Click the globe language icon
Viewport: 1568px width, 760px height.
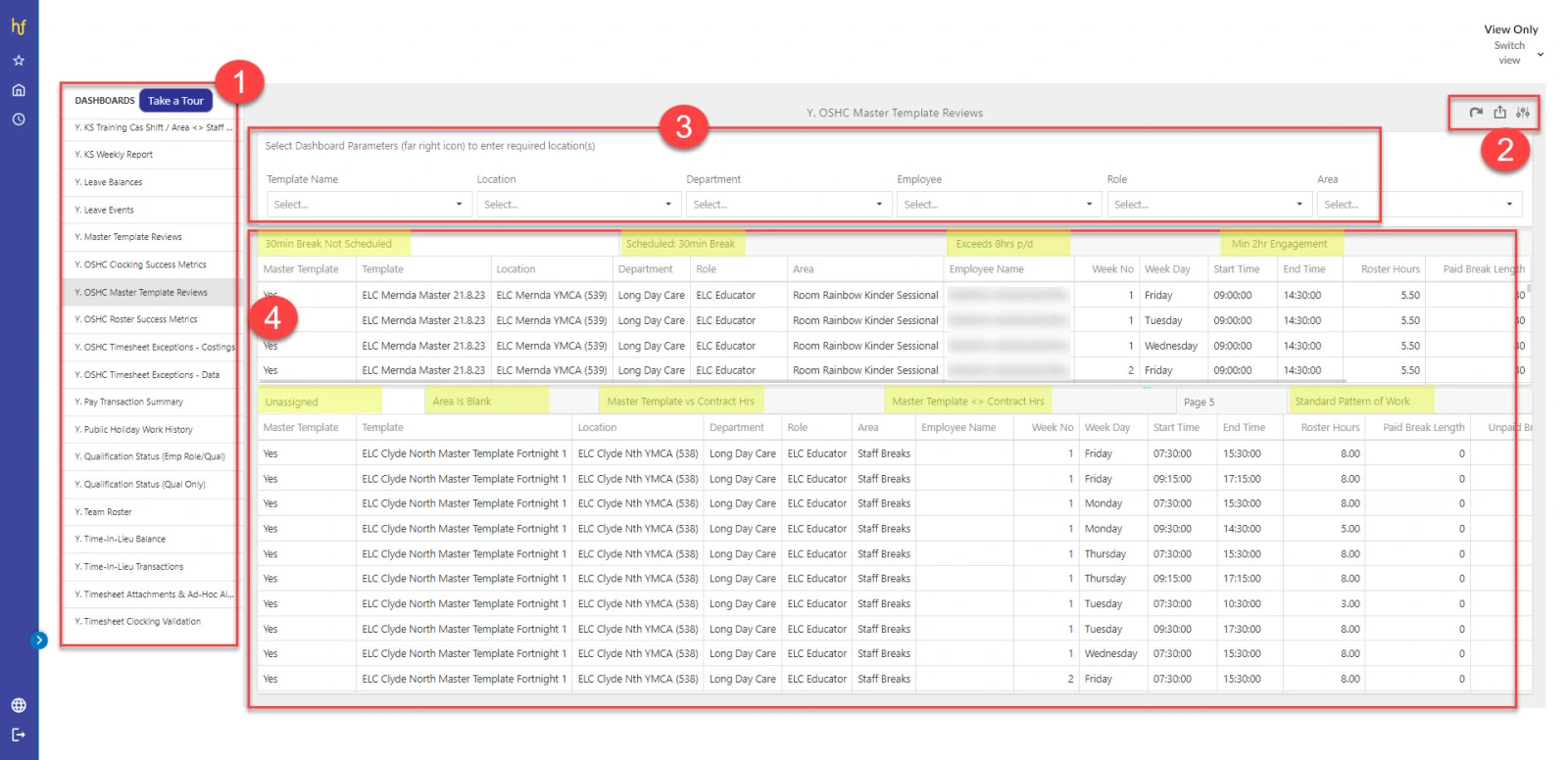click(19, 705)
